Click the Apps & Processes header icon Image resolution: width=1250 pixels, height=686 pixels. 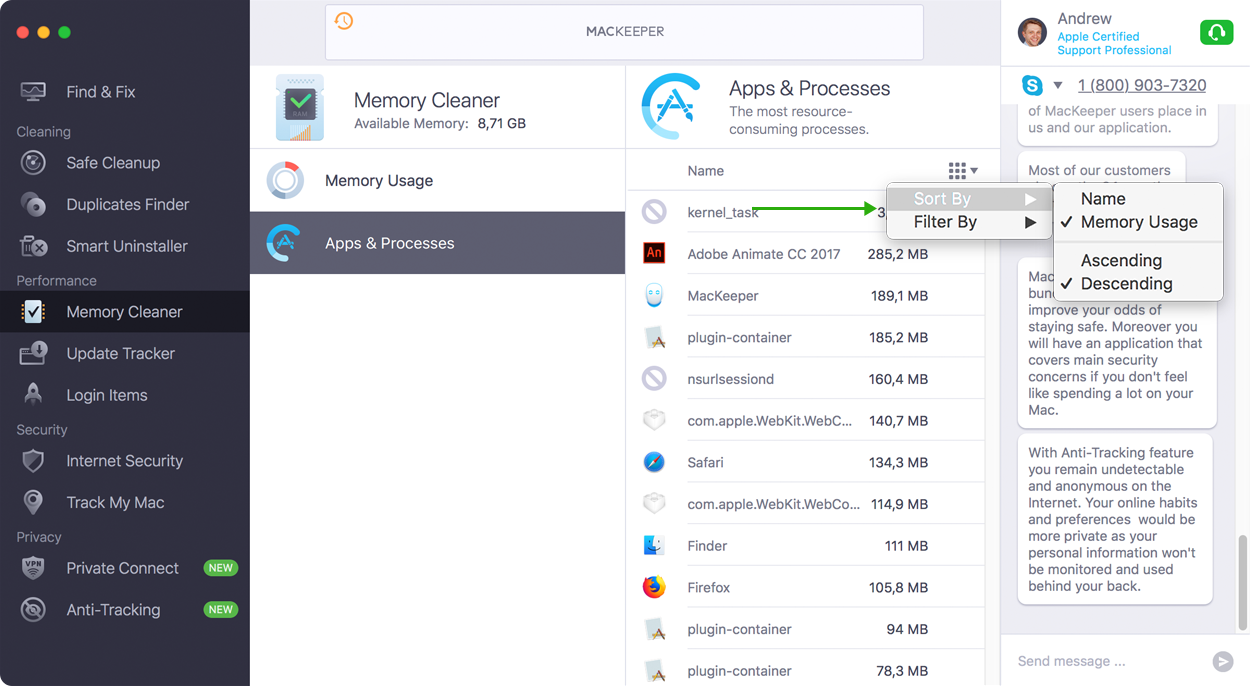click(671, 105)
